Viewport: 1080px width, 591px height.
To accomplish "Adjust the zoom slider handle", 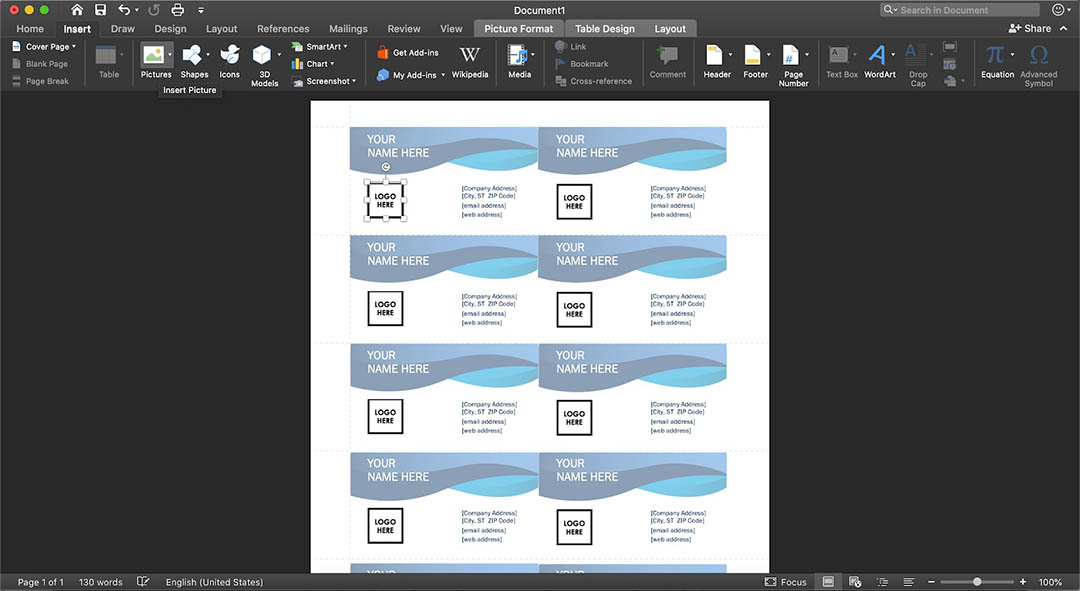I will click(977, 582).
